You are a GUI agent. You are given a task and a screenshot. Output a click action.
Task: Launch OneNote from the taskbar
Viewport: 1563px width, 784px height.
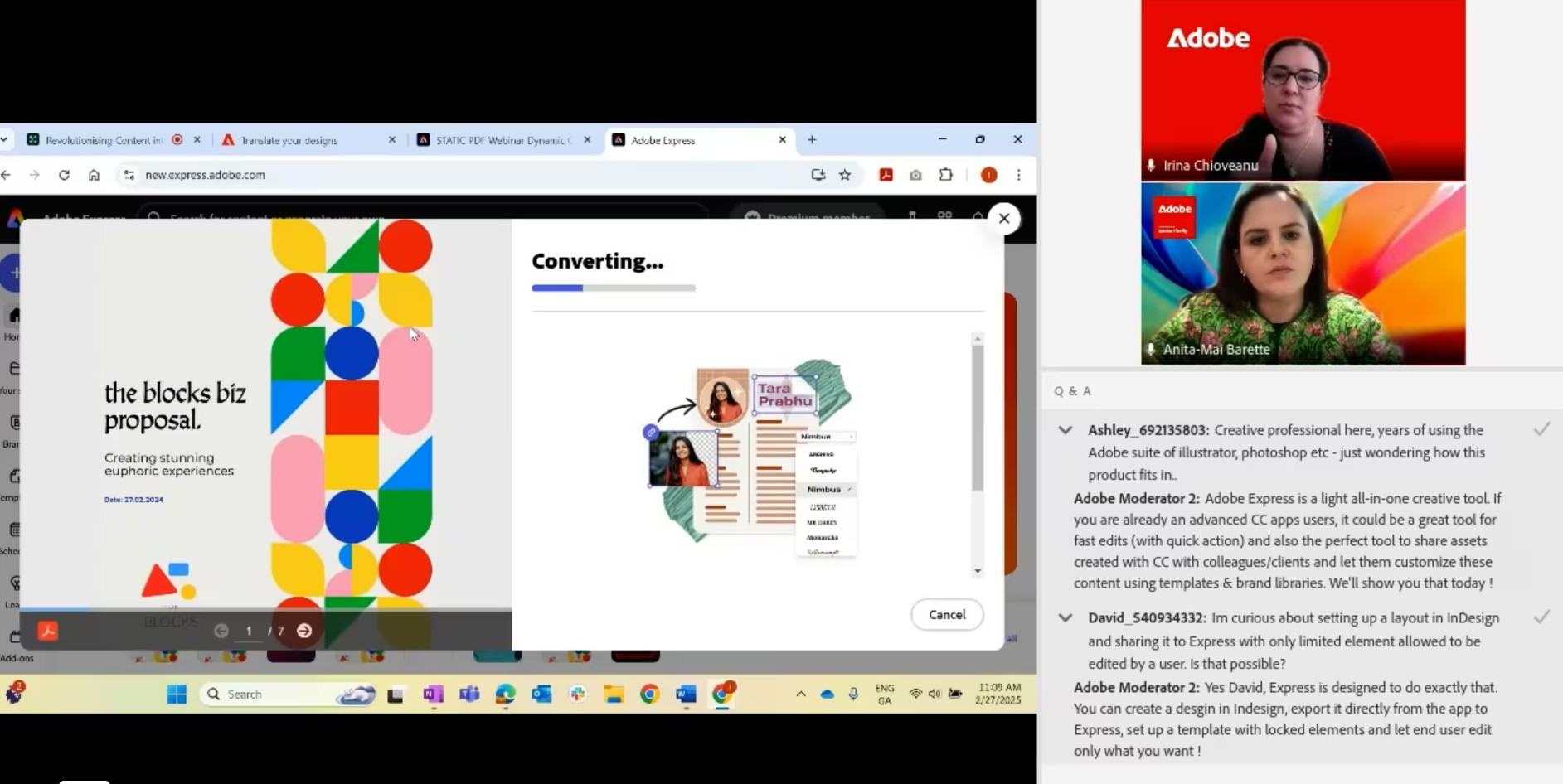tap(433, 694)
